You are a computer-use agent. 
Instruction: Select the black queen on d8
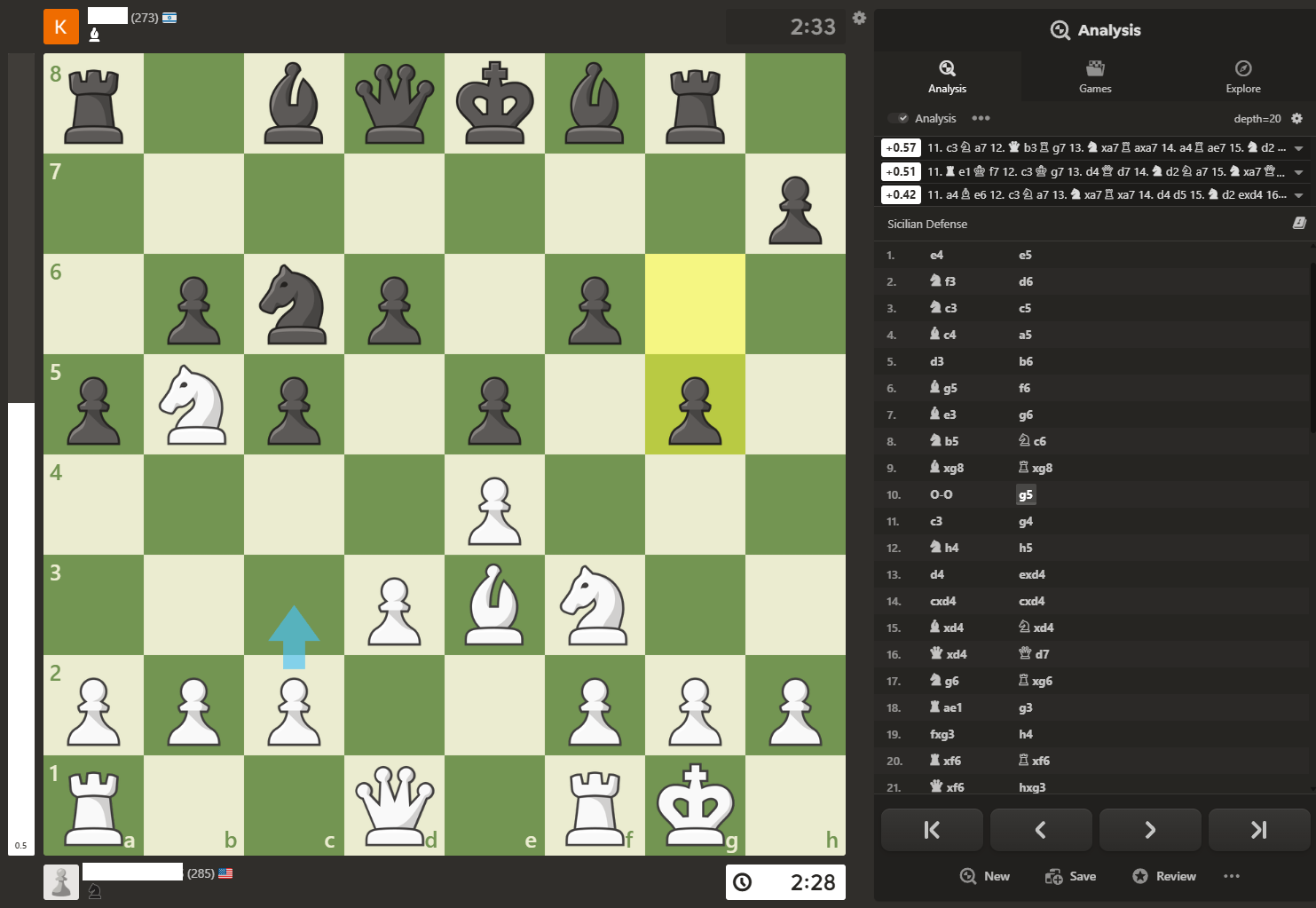[x=394, y=104]
